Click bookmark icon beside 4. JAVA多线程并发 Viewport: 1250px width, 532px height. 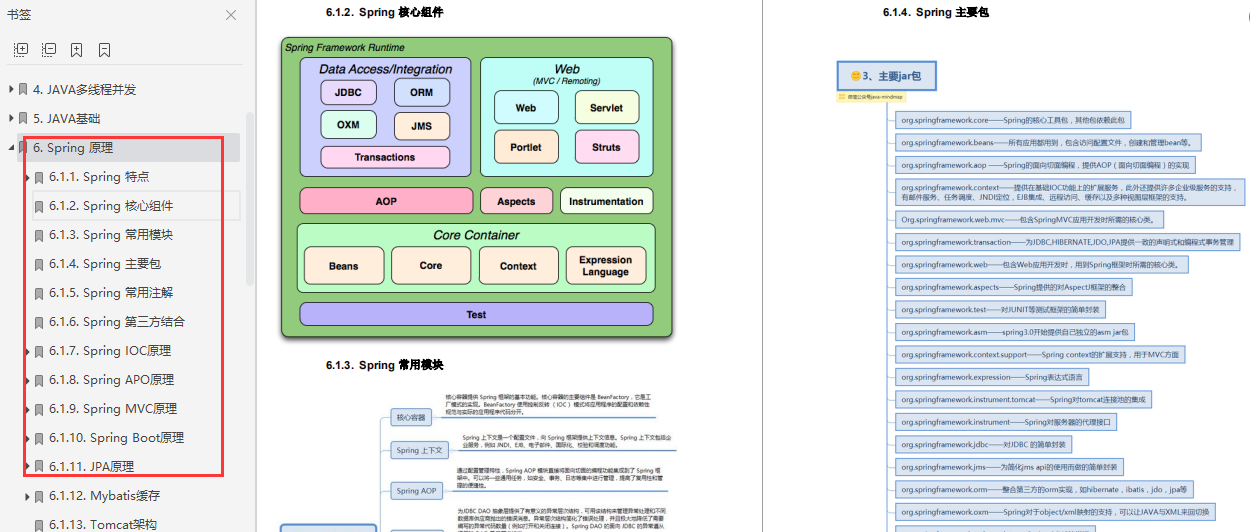[x=23, y=89]
